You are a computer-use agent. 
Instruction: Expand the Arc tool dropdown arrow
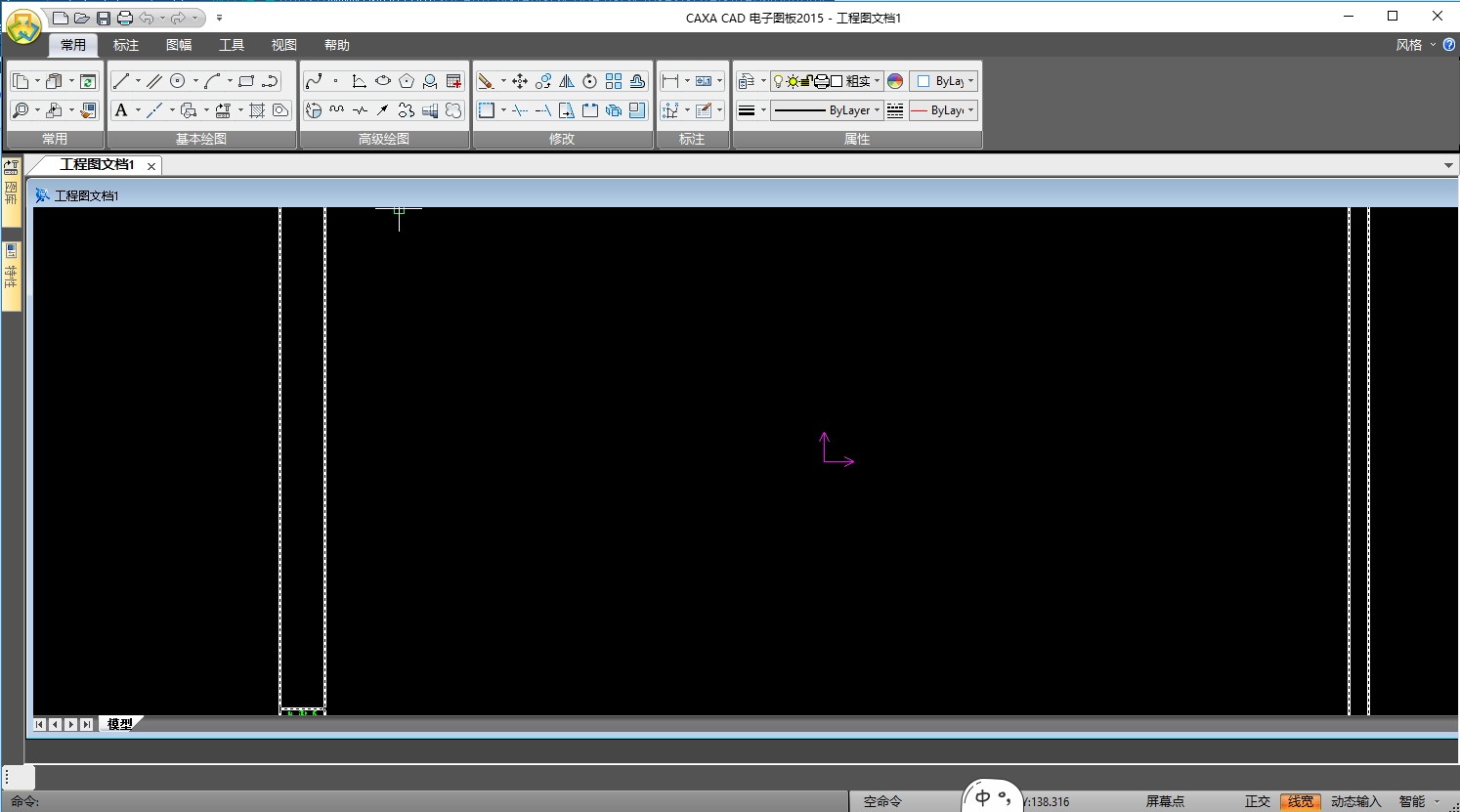230,81
